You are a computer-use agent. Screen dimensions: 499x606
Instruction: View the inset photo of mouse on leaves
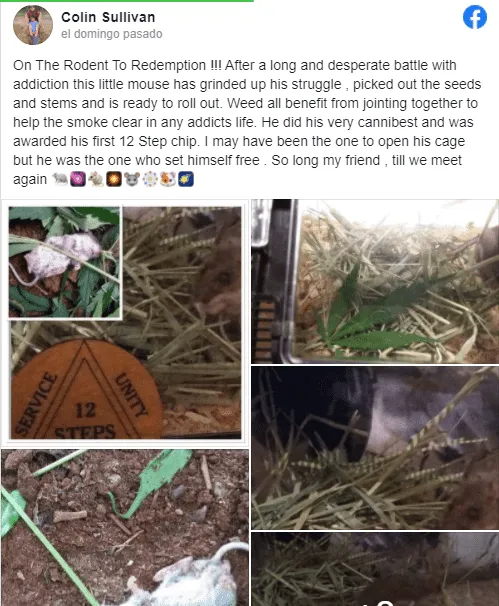[x=65, y=262]
